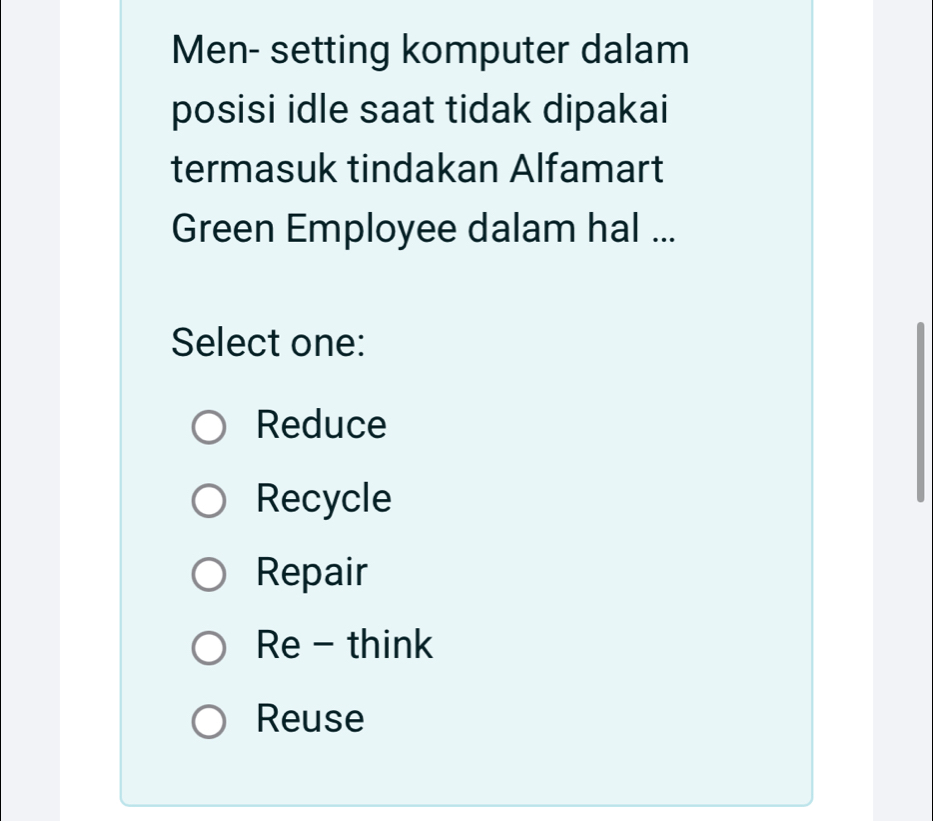Click the "Select one:" prompt text
Screen dimensions: 933x821
[267, 343]
